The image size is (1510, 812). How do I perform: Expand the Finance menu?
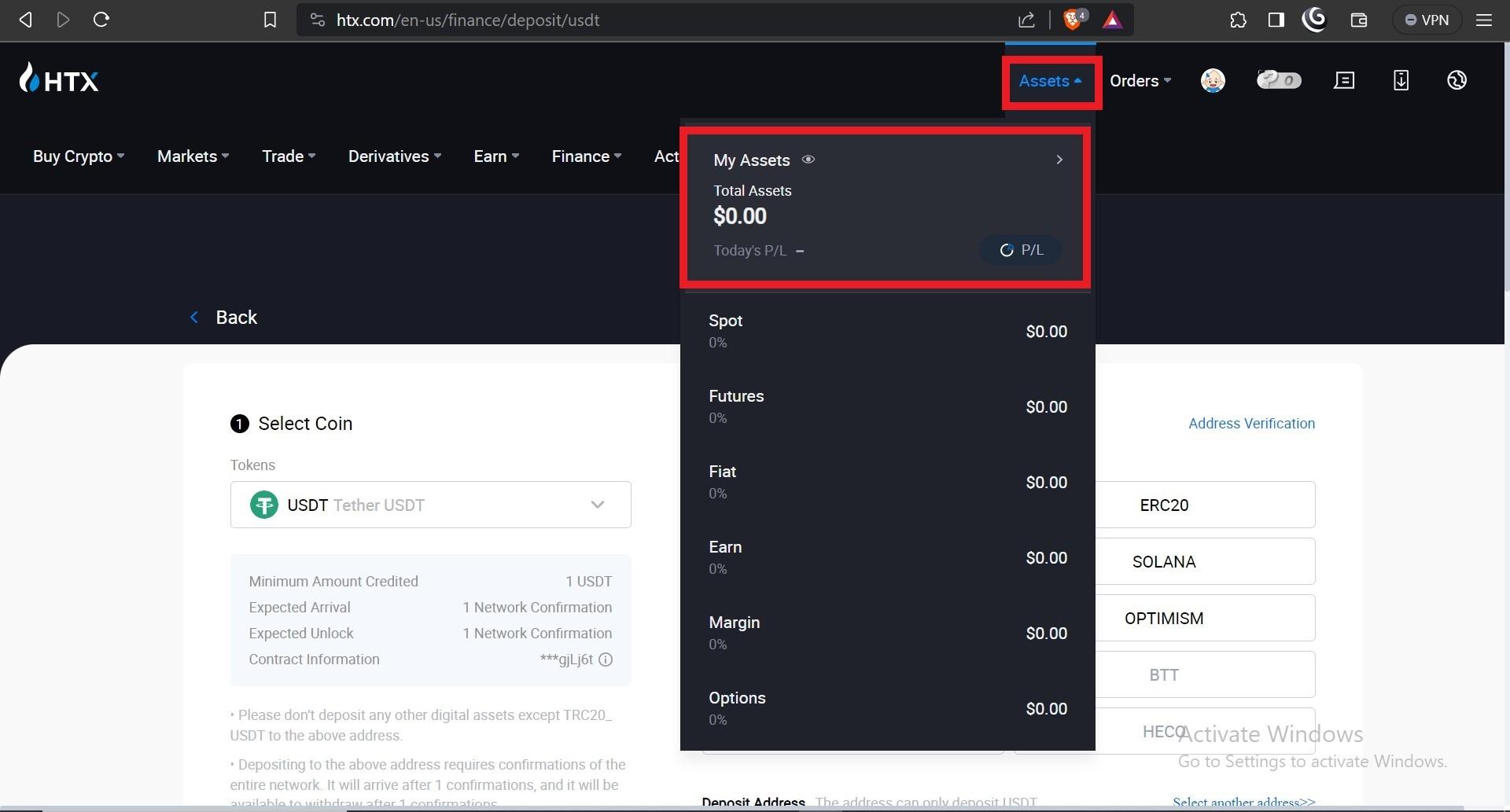click(587, 156)
